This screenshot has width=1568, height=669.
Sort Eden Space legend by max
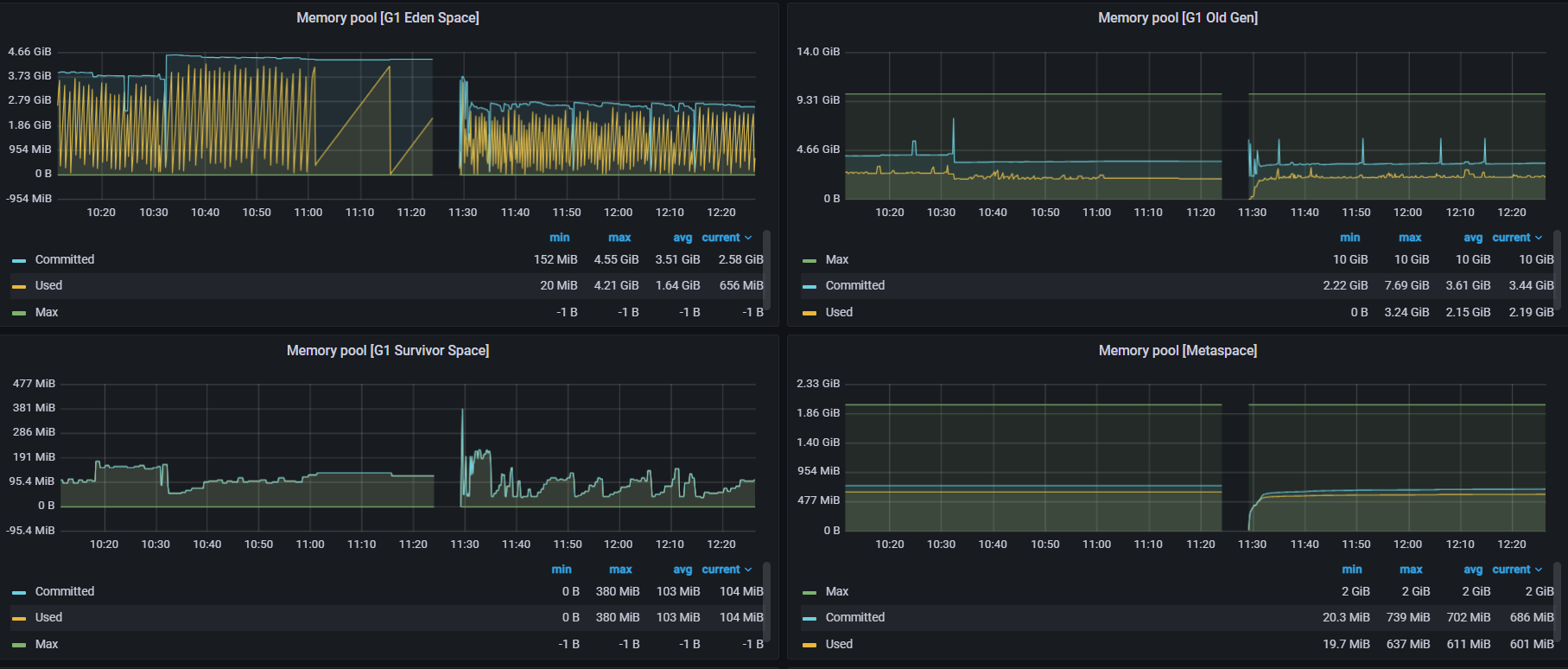pyautogui.click(x=619, y=238)
